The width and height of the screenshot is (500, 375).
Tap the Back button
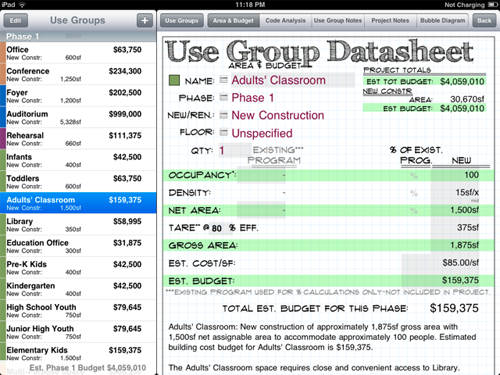484,21
